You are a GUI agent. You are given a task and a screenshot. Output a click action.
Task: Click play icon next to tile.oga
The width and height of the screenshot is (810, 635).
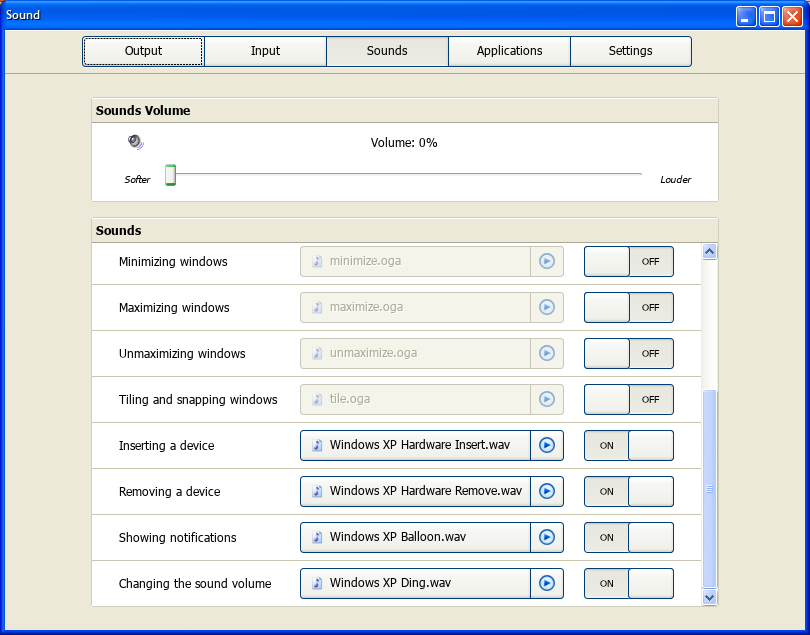547,399
